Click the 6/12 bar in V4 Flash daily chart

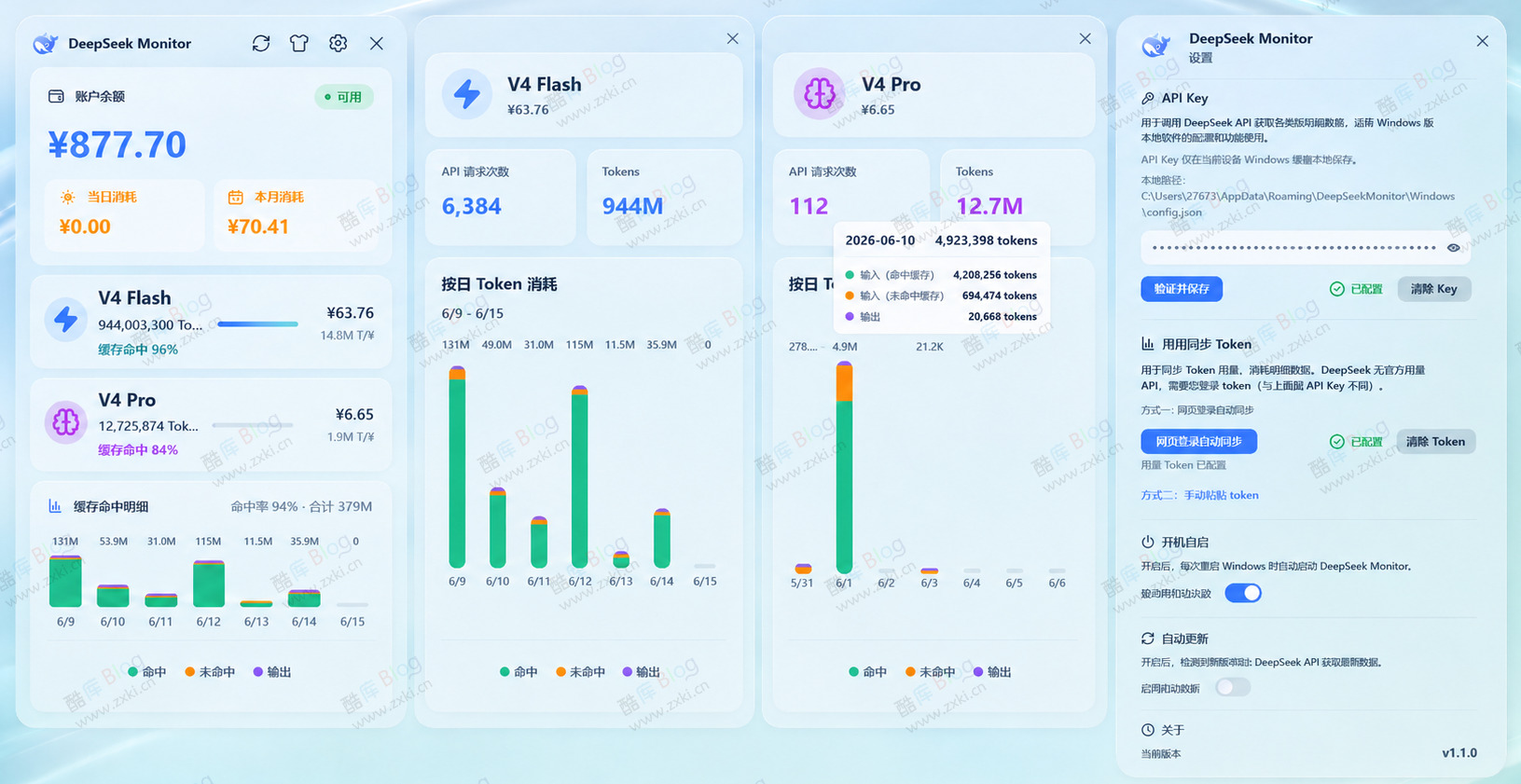pyautogui.click(x=579, y=476)
